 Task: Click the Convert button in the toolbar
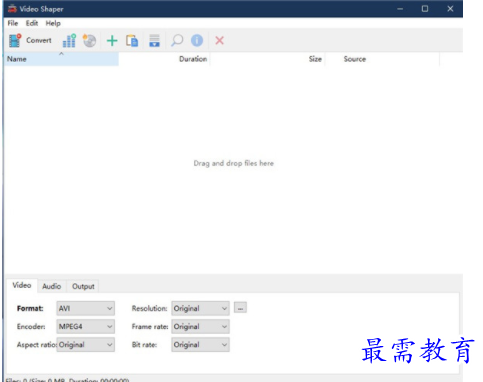tap(30, 41)
